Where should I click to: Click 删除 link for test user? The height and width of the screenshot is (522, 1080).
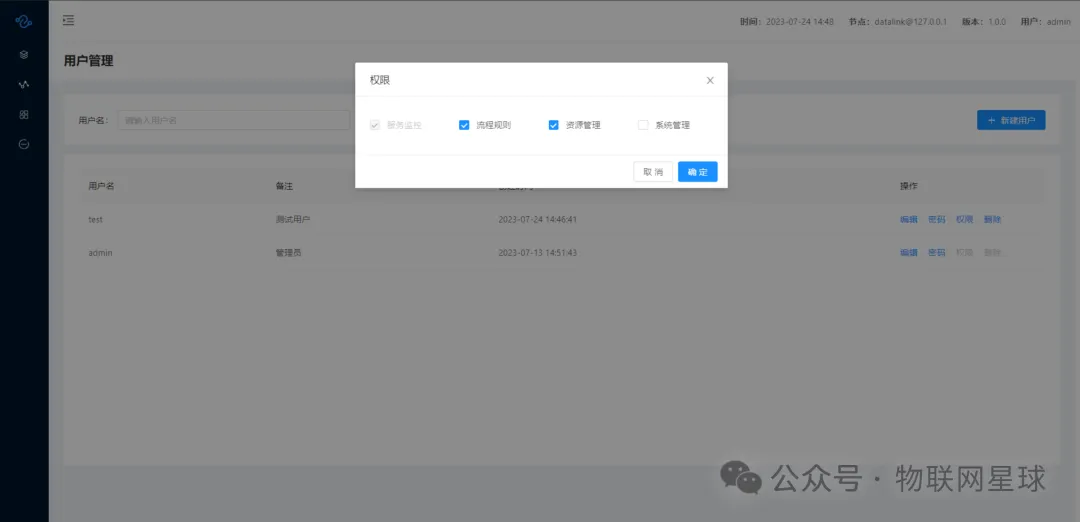point(992,219)
